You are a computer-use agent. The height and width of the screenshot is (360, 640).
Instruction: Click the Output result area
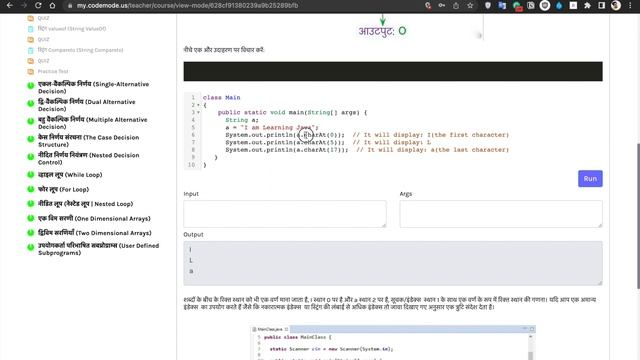point(393,263)
